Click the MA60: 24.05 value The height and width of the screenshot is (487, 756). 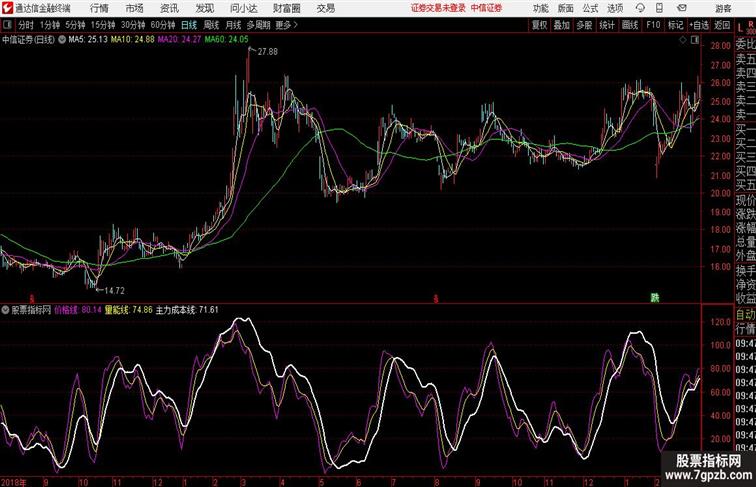pos(227,40)
